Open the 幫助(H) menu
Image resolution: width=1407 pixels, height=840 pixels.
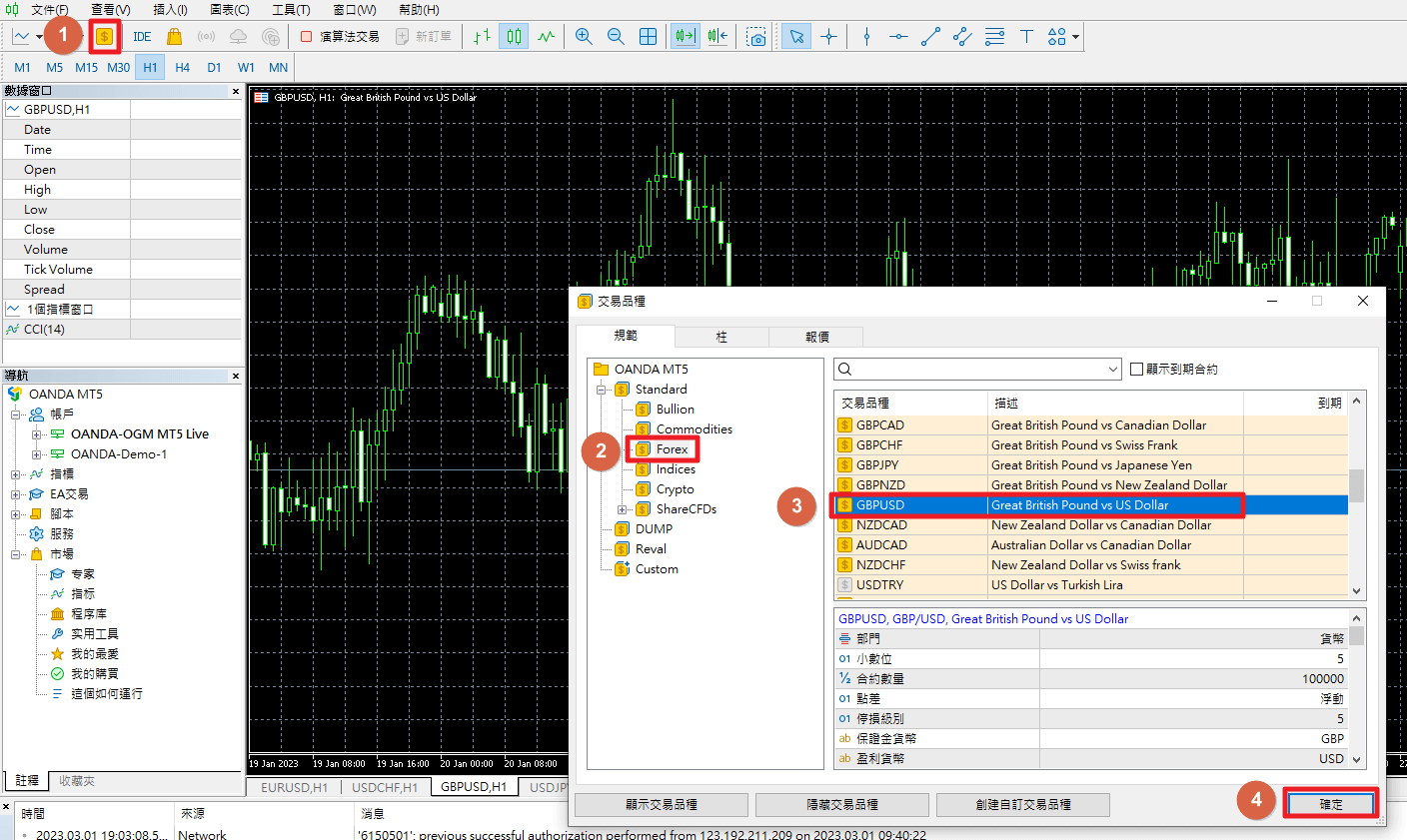click(419, 9)
